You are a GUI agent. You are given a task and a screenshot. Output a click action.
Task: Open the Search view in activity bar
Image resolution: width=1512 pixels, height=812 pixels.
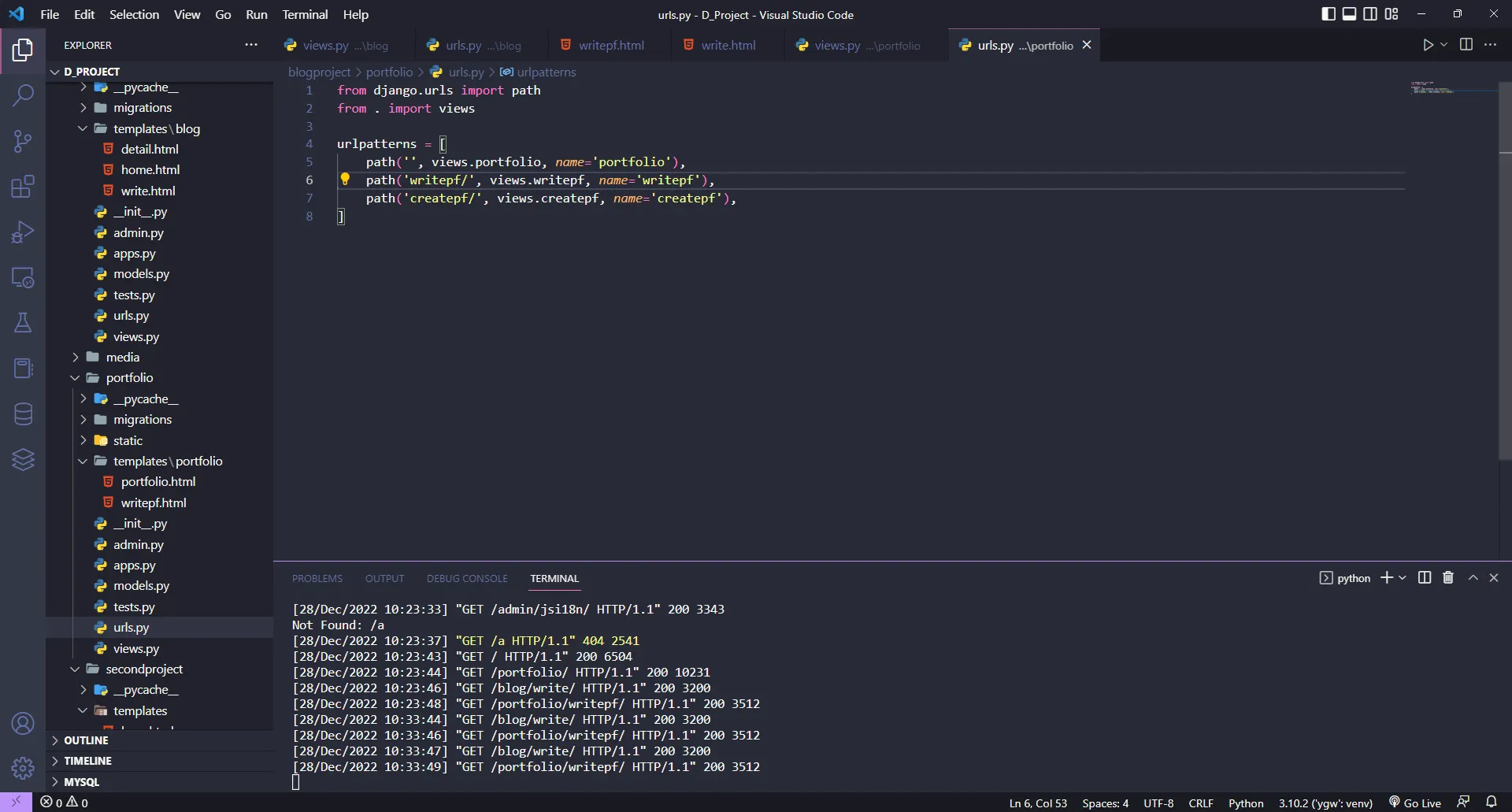pos(23,95)
